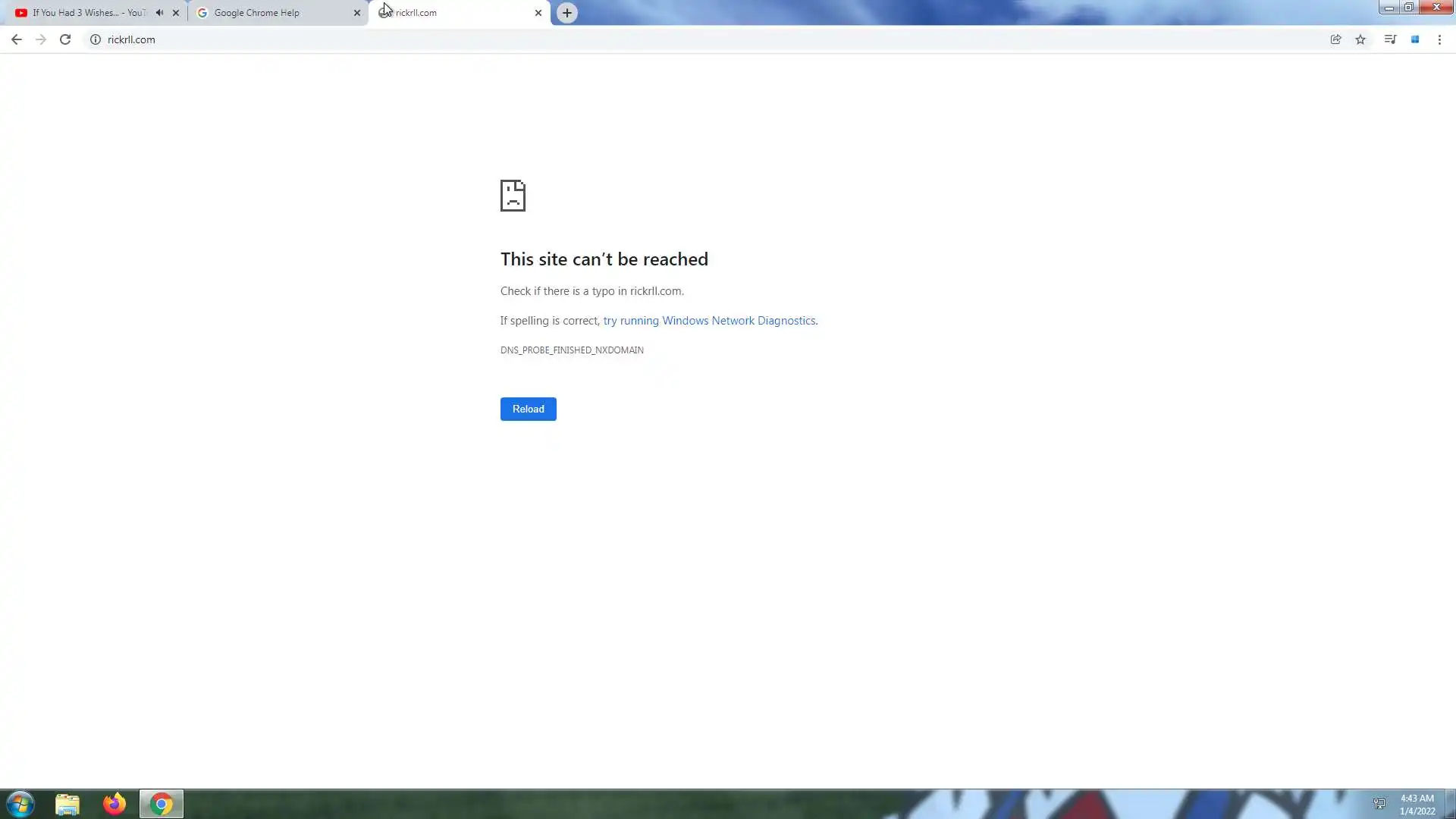Screen dimensions: 1456x819
Task: Bookmark this page with star icon
Action: coord(1360,39)
